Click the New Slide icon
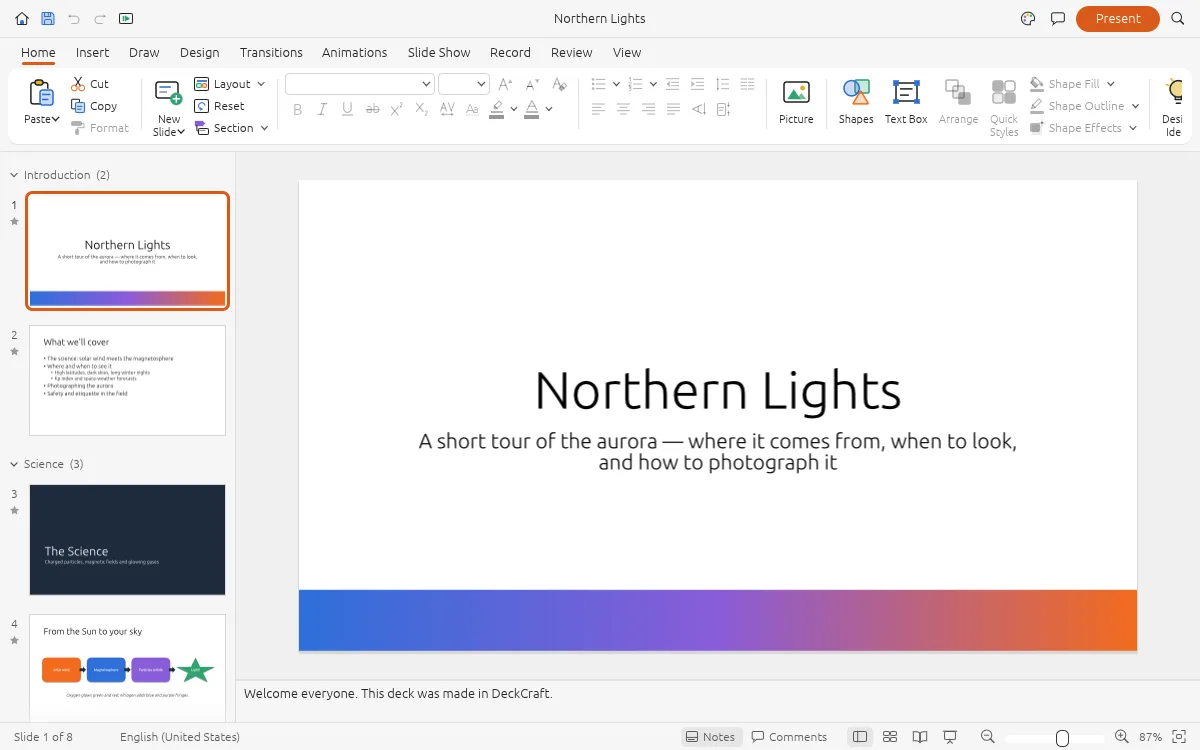 coord(168,94)
